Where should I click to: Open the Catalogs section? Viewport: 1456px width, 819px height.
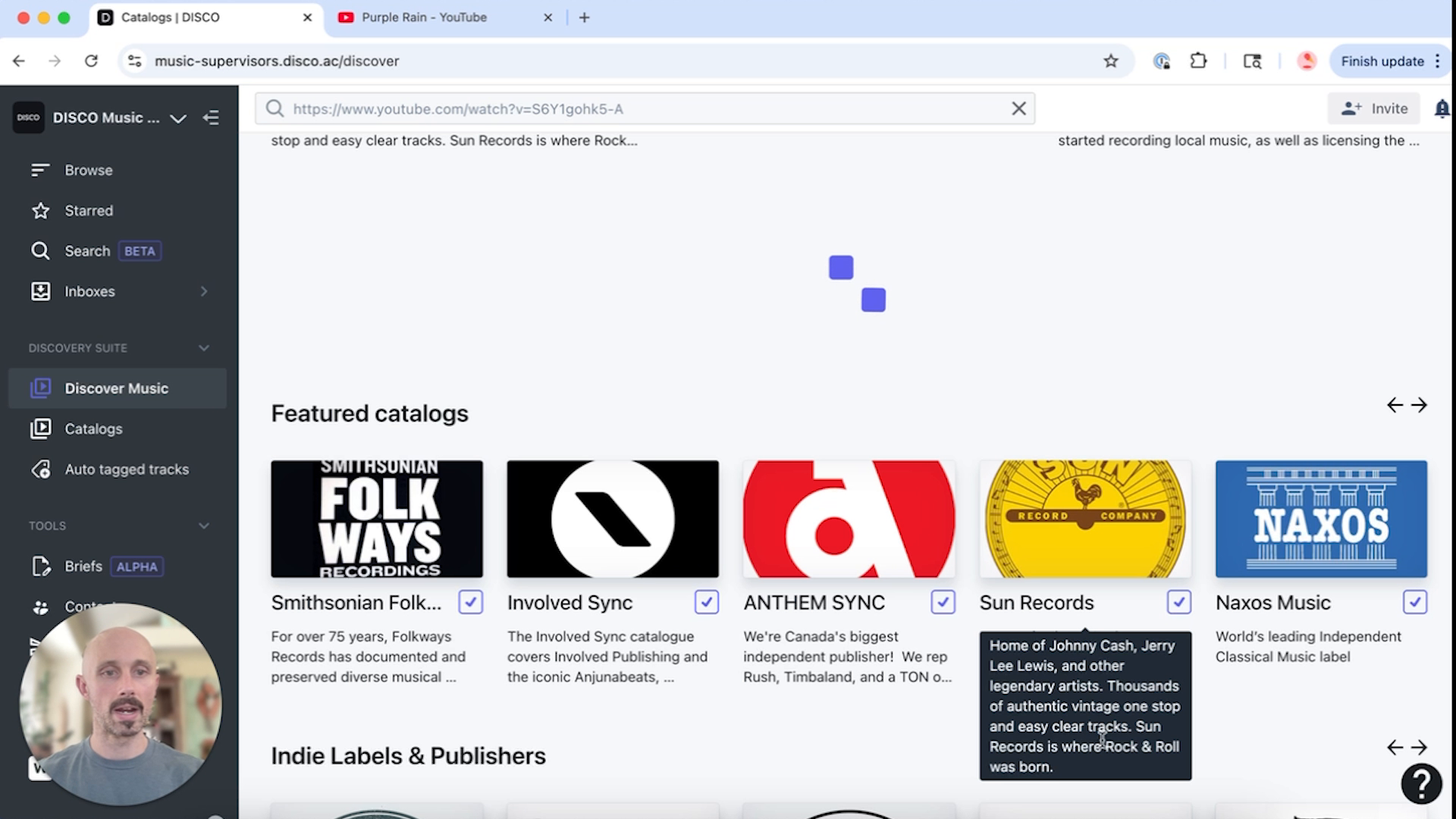pos(93,428)
